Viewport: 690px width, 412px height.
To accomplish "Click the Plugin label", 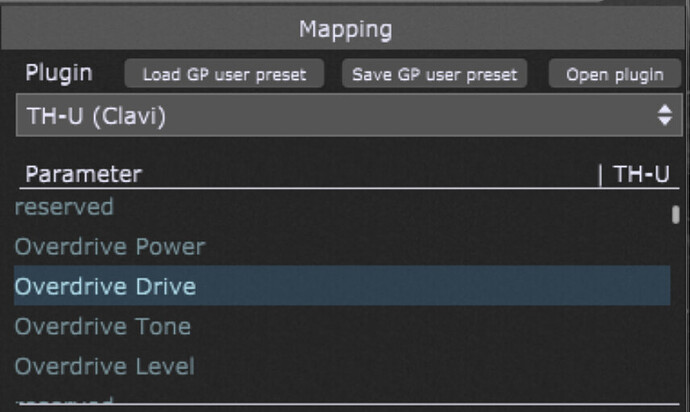I will 59,73.
